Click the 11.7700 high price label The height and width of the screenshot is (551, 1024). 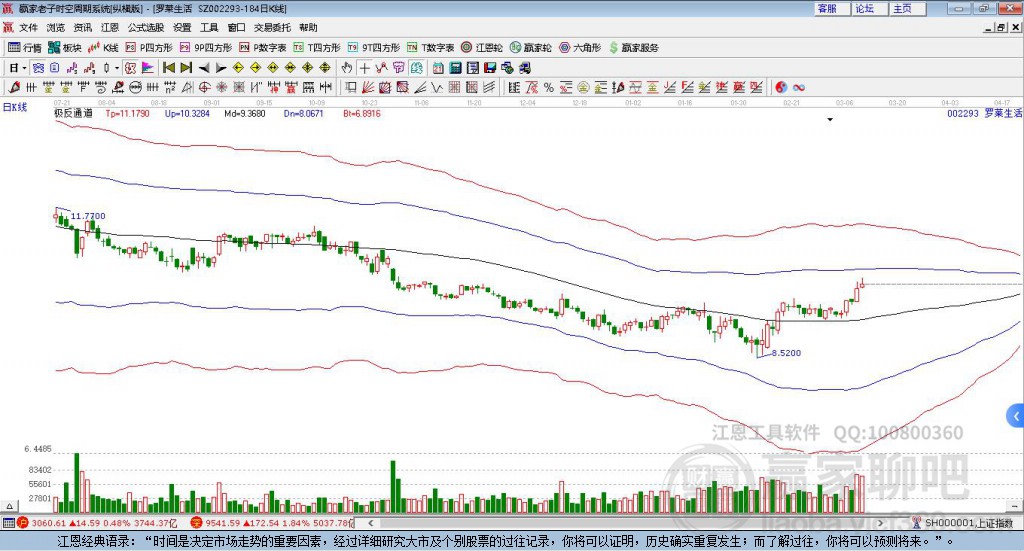click(88, 216)
